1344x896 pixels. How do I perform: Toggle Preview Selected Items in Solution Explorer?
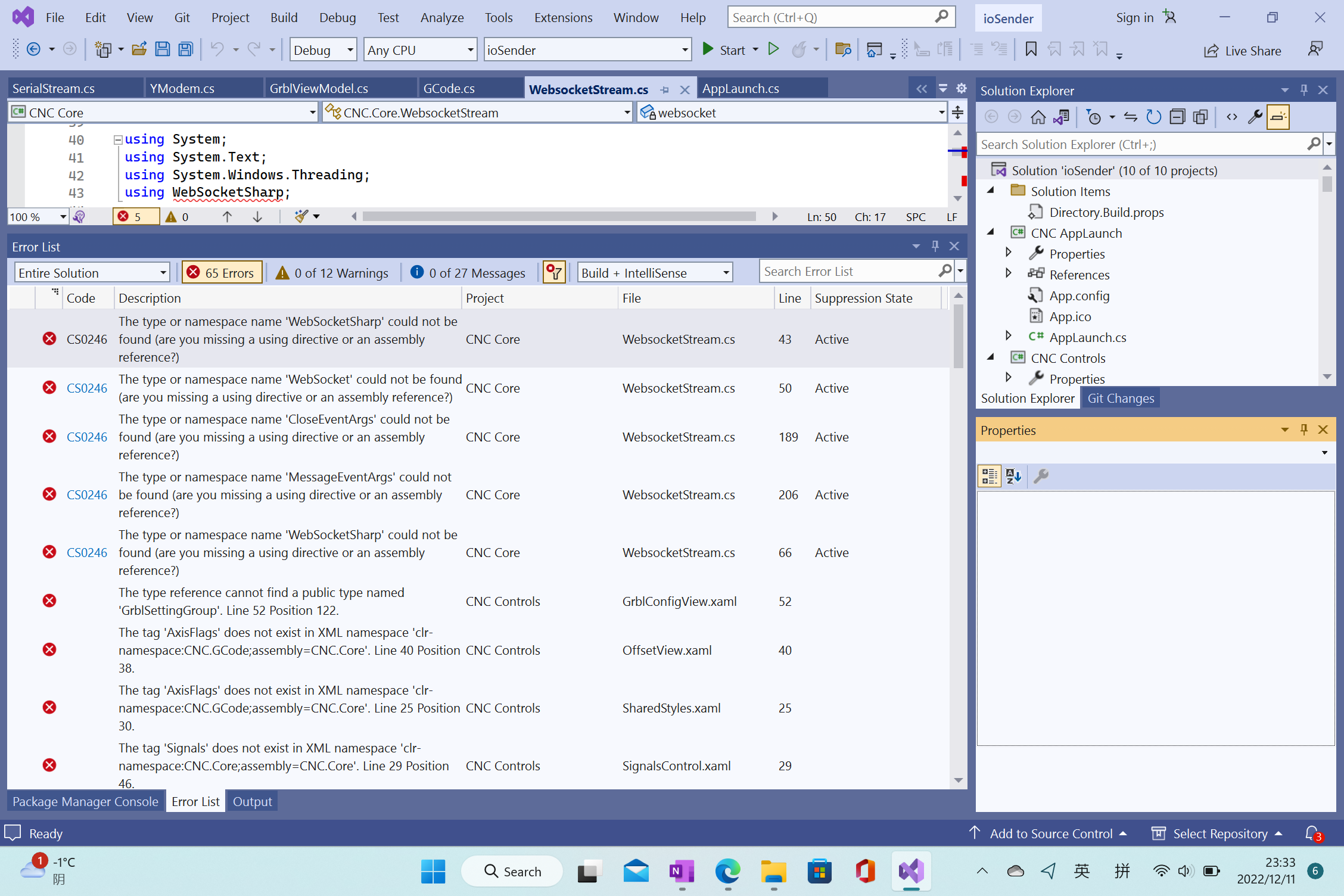[1278, 117]
